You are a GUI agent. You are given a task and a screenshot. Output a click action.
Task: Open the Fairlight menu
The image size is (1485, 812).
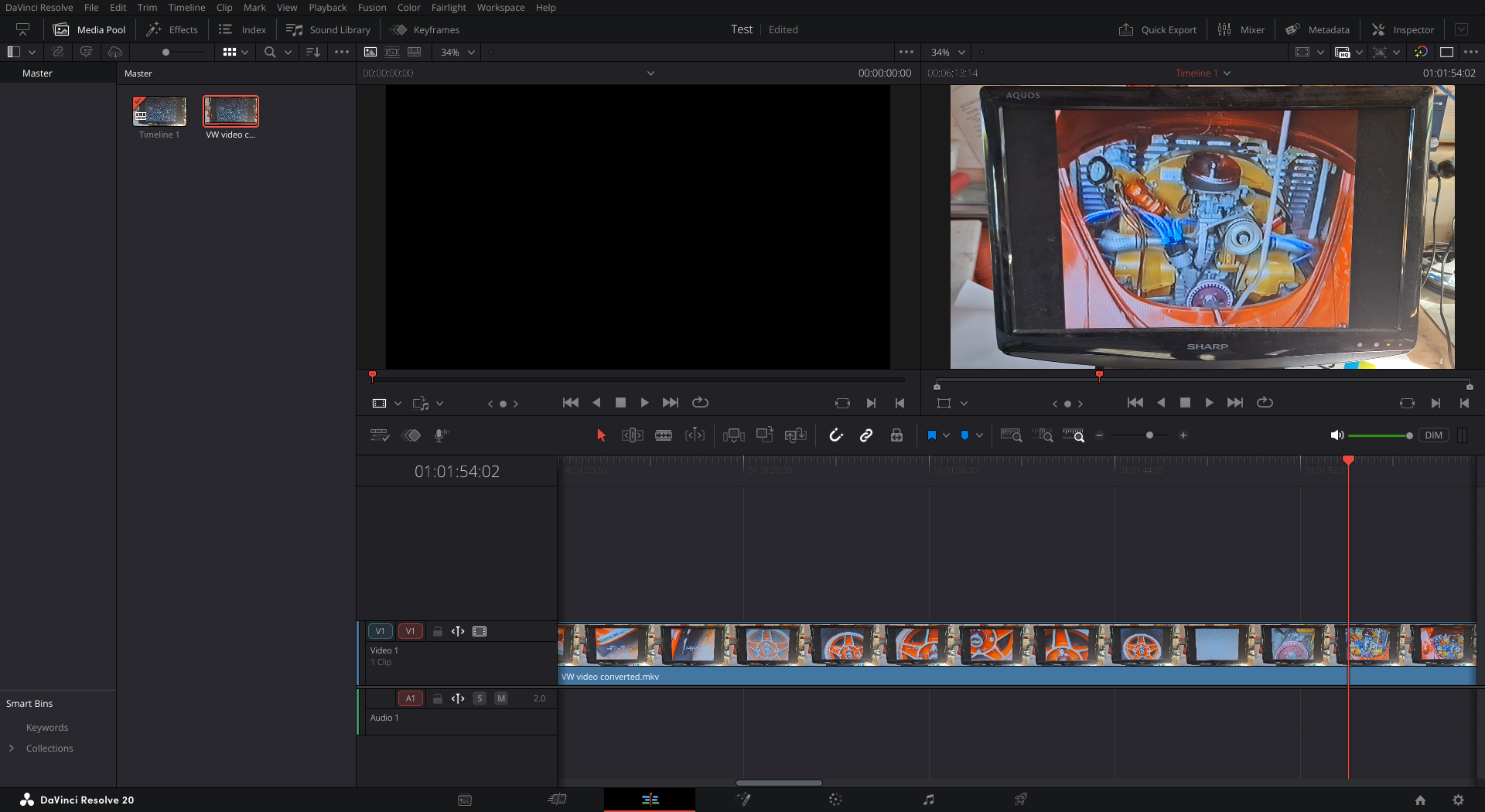[449, 7]
